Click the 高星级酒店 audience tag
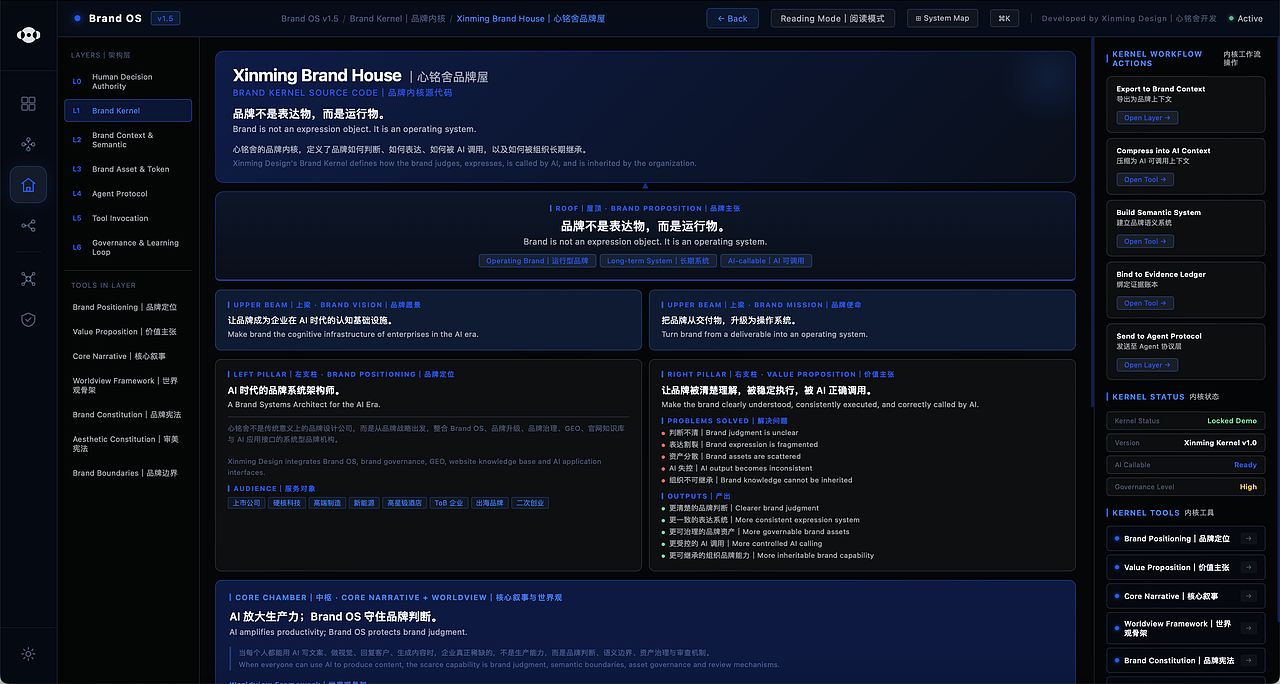The height and width of the screenshot is (684, 1280). 405,503
